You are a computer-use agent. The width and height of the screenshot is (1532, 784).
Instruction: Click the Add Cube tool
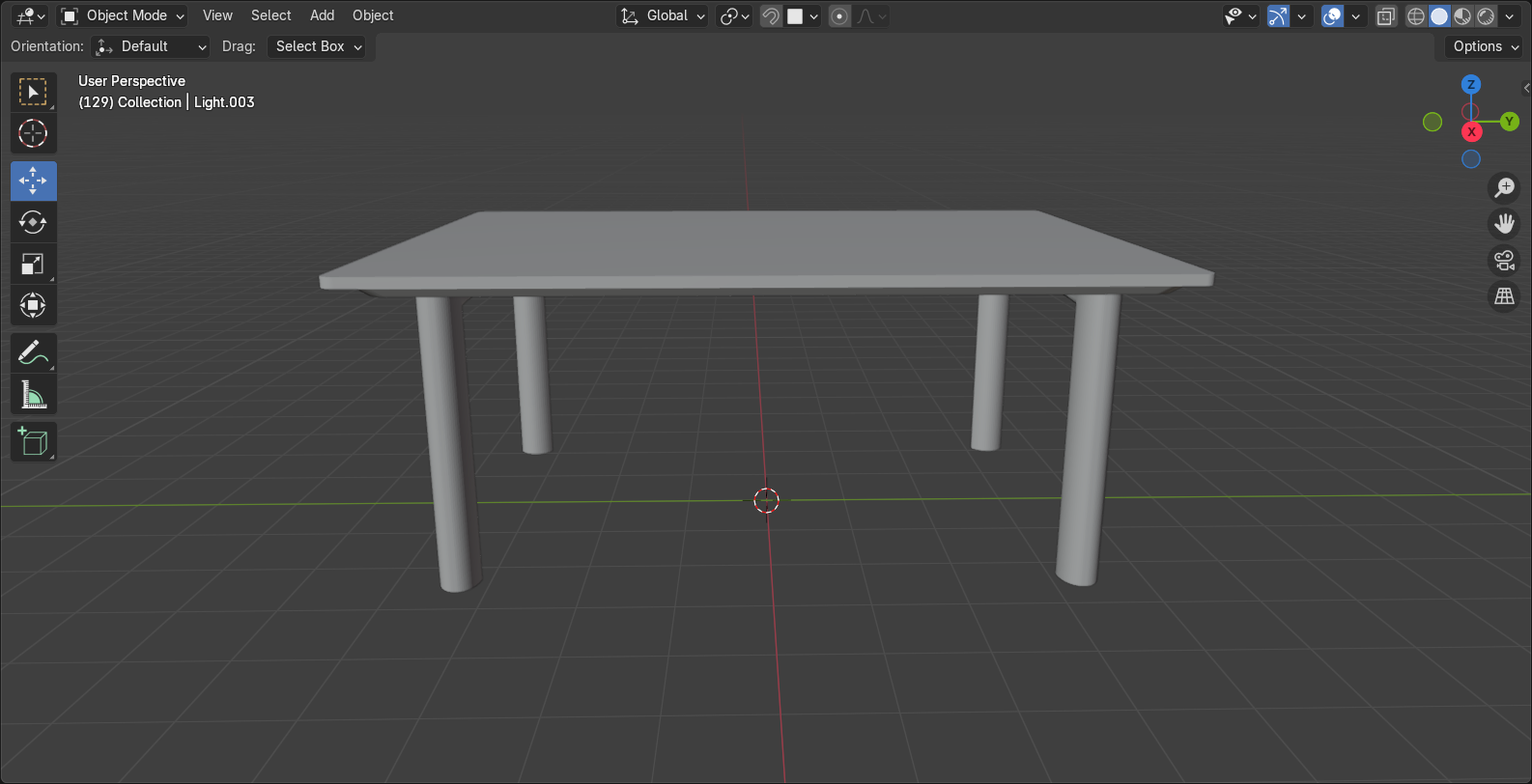point(33,442)
